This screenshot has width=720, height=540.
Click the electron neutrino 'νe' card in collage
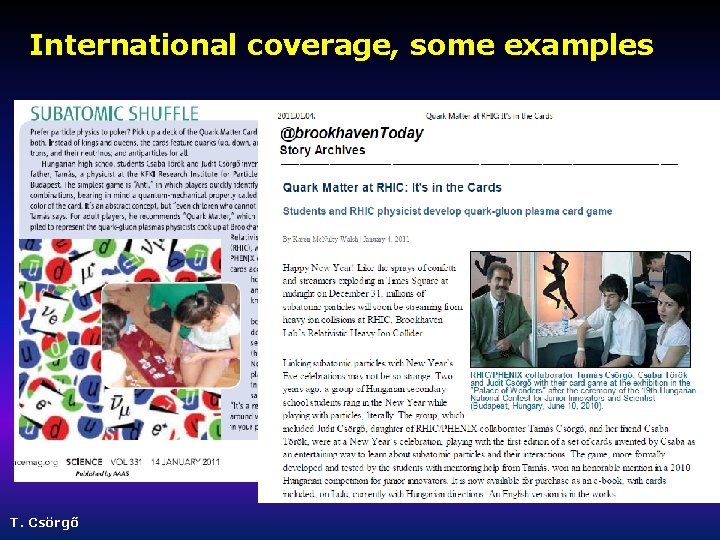tap(49, 314)
